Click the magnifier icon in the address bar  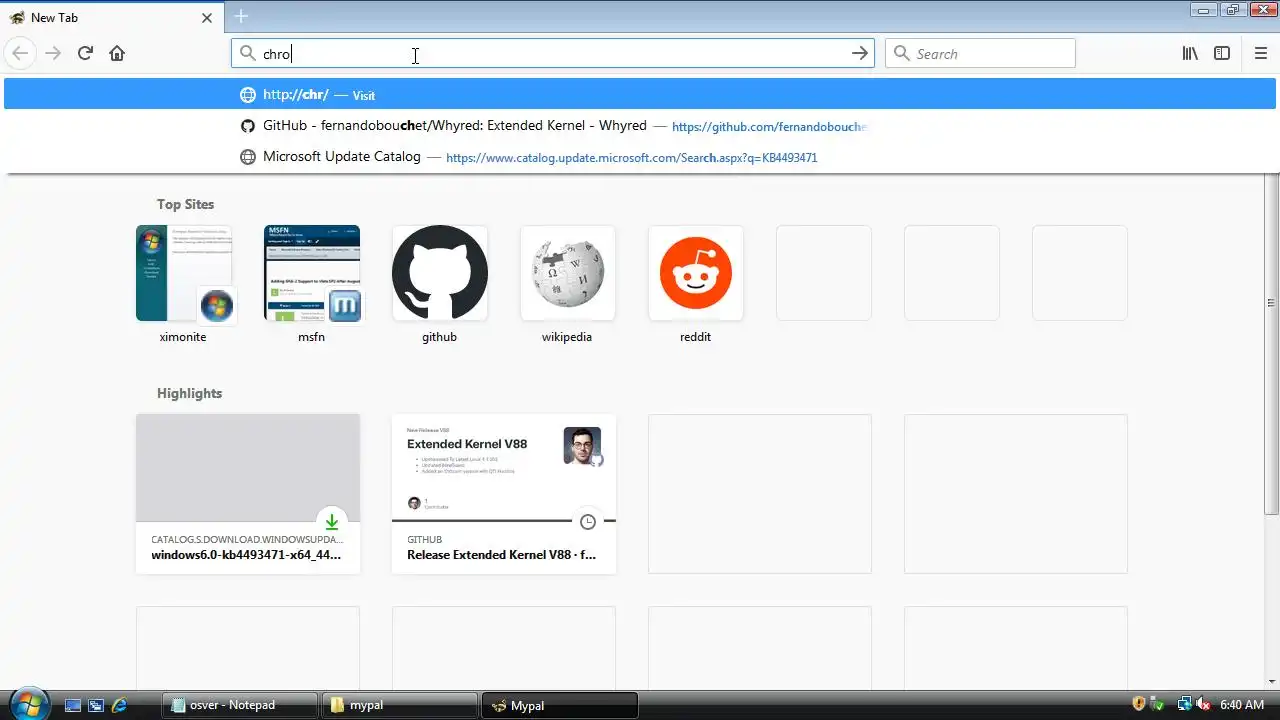[x=248, y=53]
